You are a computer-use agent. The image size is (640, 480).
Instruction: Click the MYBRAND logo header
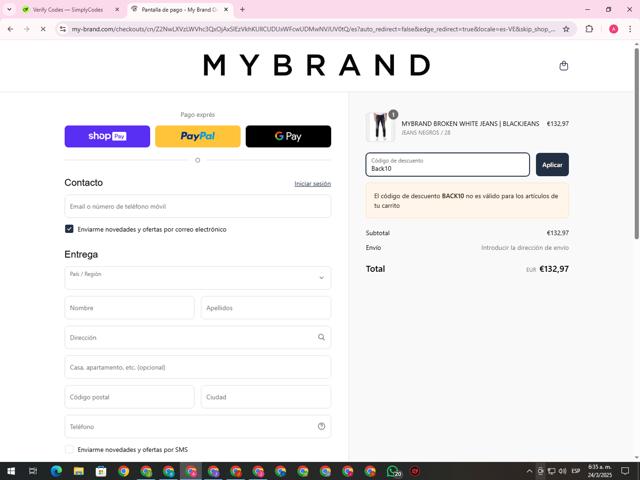317,65
